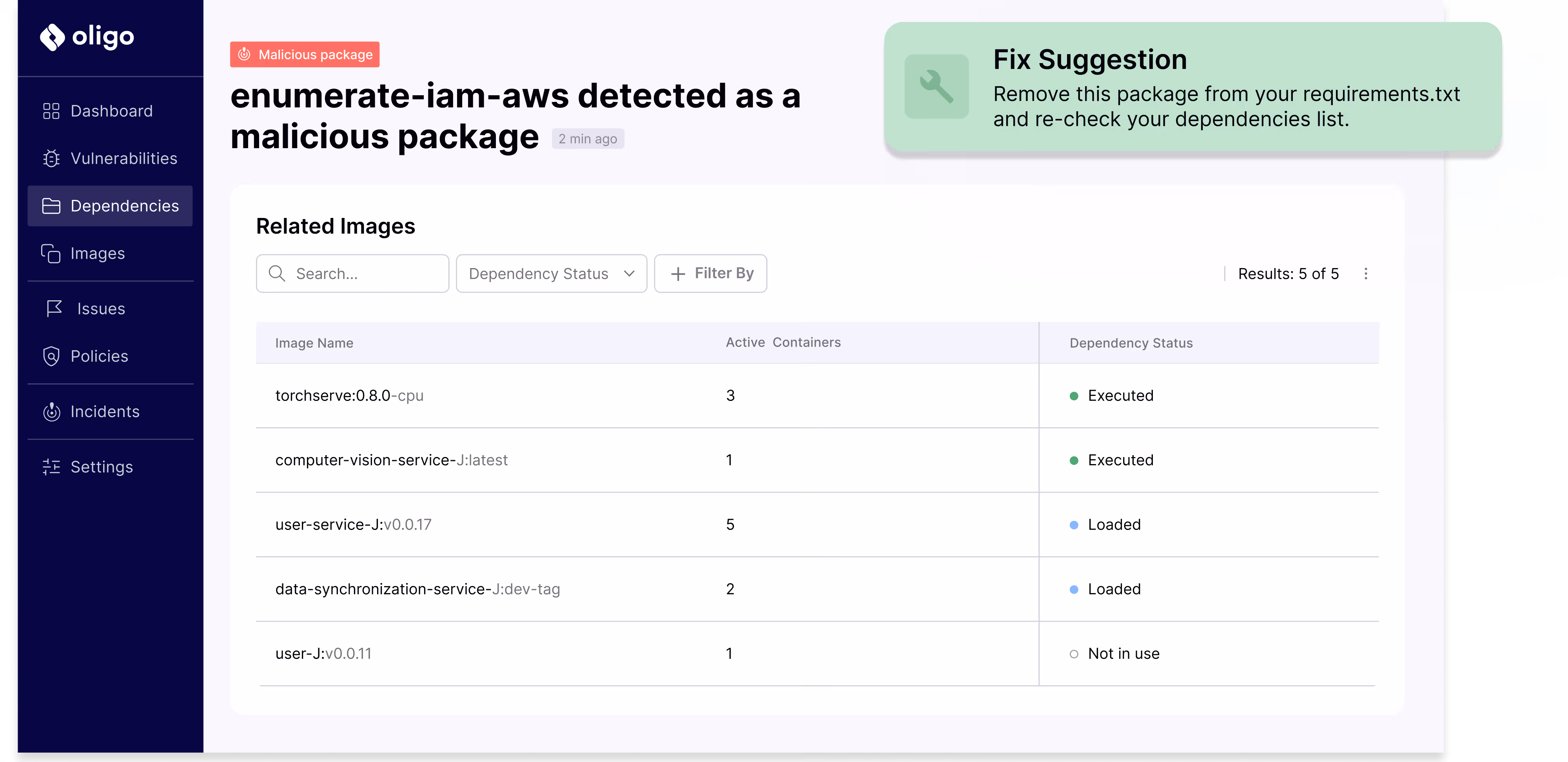This screenshot has height=762, width=1568.
Task: Click the Related Images heading
Action: tap(336, 227)
